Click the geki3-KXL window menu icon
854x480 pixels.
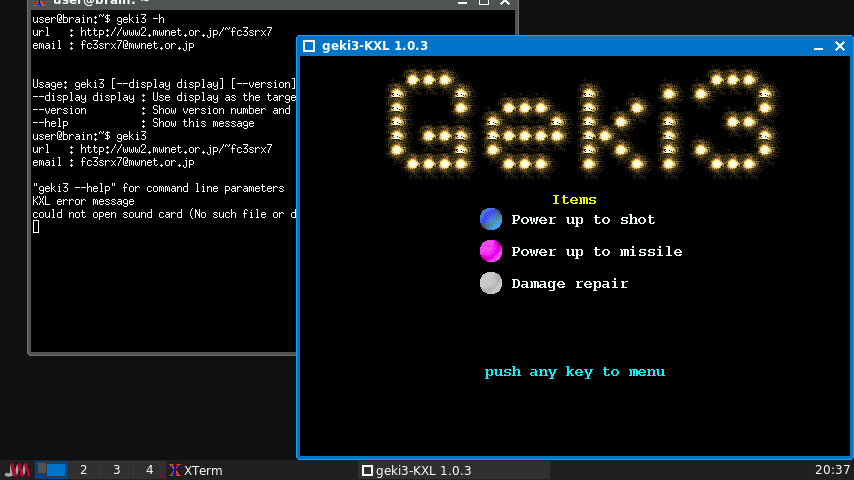tap(309, 46)
